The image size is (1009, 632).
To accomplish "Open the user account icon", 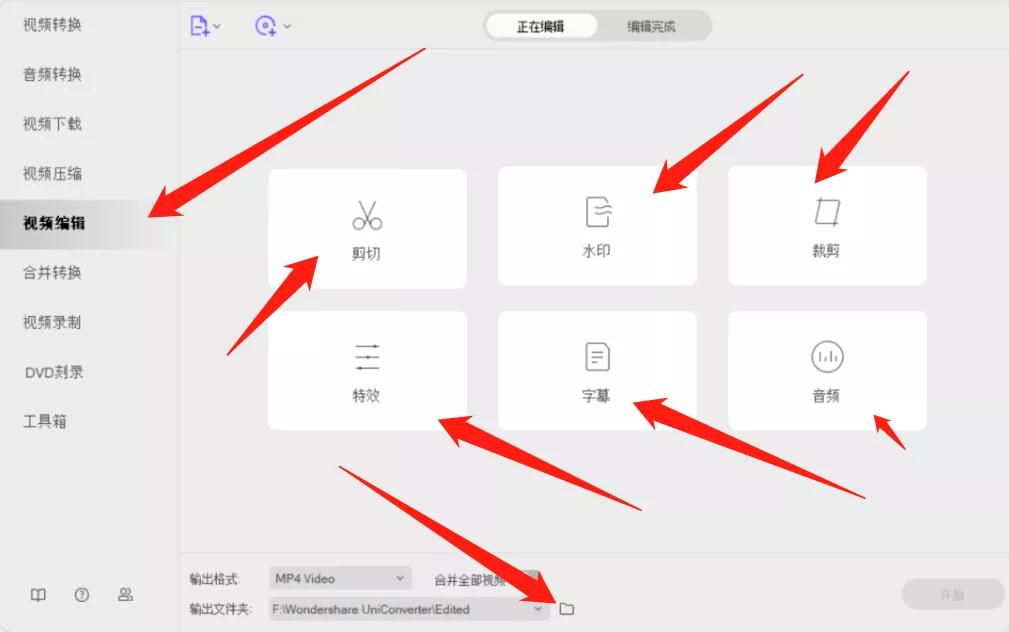I will click(x=125, y=595).
